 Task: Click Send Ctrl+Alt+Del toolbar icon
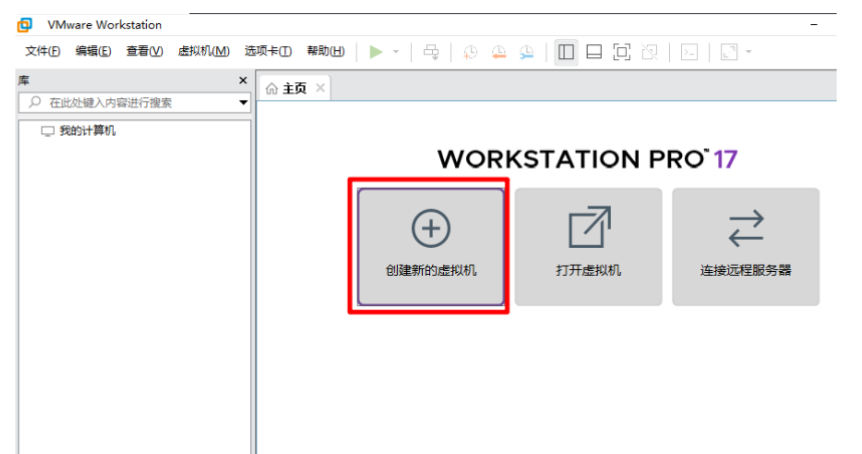pyautogui.click(x=431, y=52)
